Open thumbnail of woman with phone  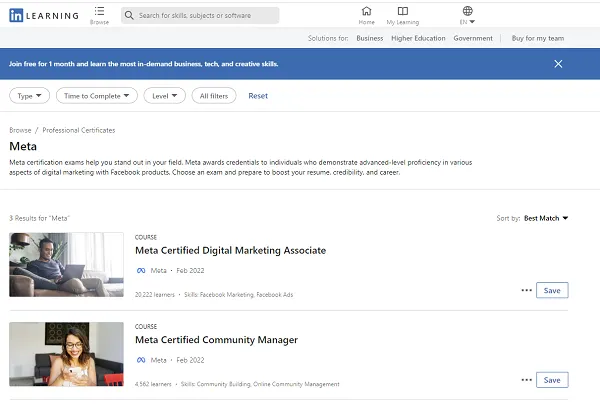point(67,354)
